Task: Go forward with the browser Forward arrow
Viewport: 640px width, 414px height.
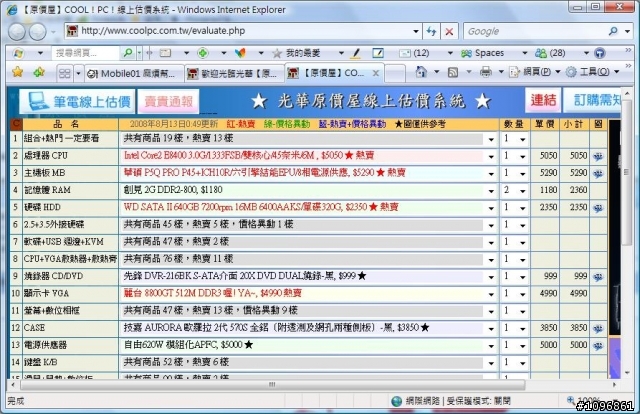Action: pos(38,31)
